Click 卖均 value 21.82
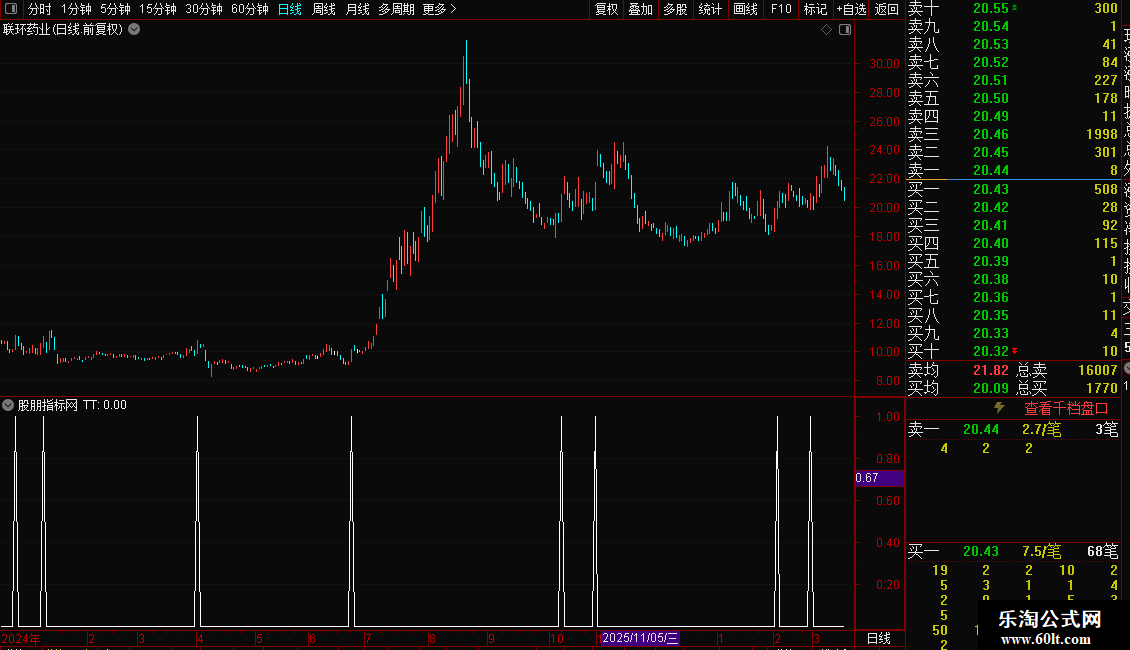Image resolution: width=1130 pixels, height=650 pixels. pyautogui.click(x=991, y=370)
